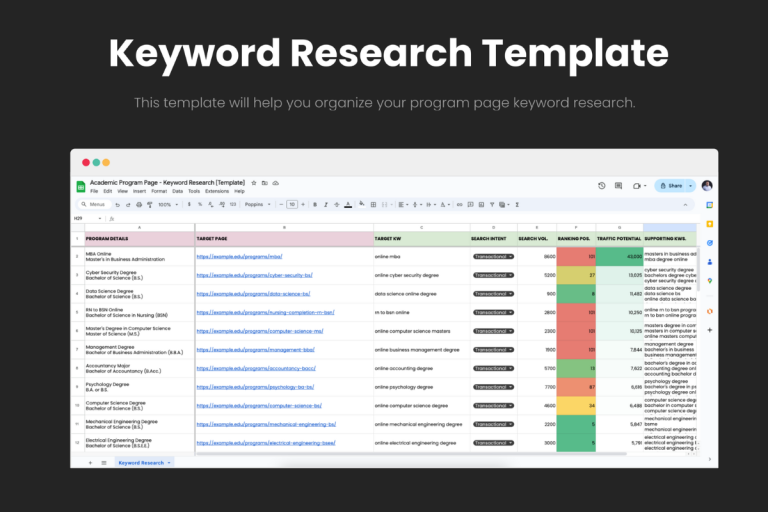768x512 pixels.
Task: Open horizontal align dropdown
Action: 403,205
